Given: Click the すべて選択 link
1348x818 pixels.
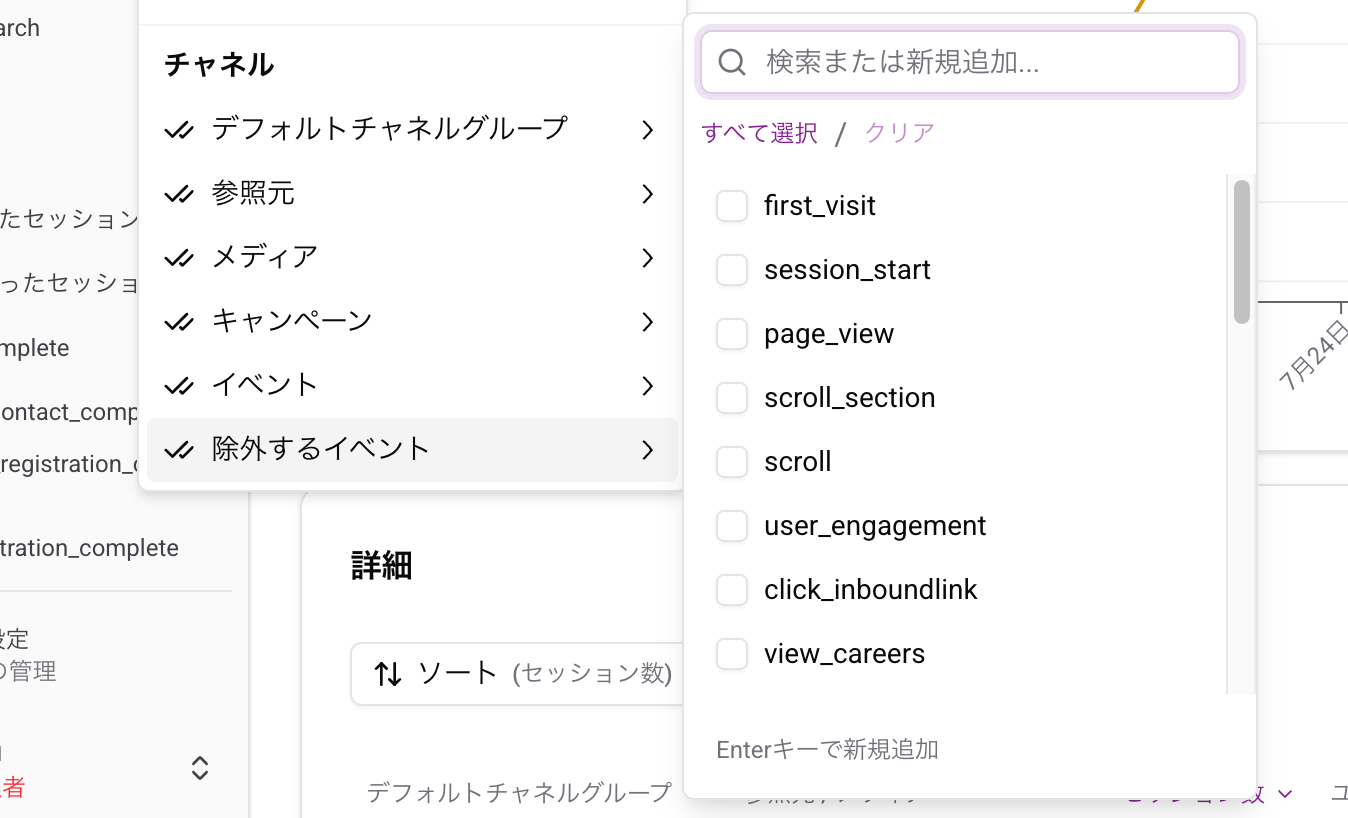Looking at the screenshot, I should tap(758, 132).
